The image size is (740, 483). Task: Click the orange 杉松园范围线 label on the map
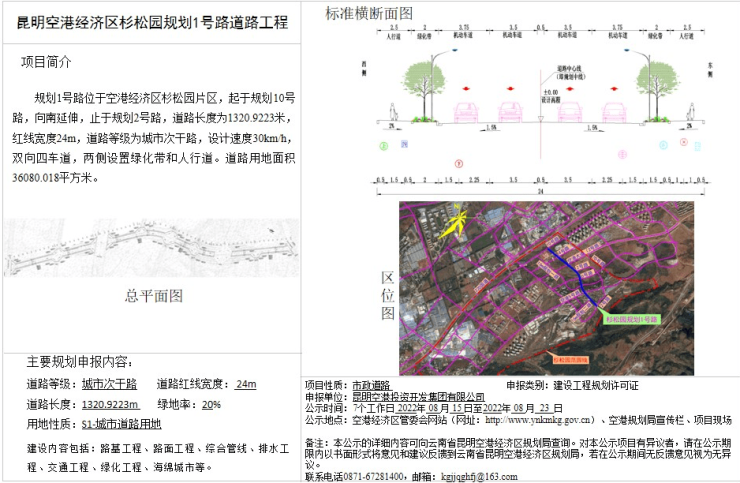571,360
